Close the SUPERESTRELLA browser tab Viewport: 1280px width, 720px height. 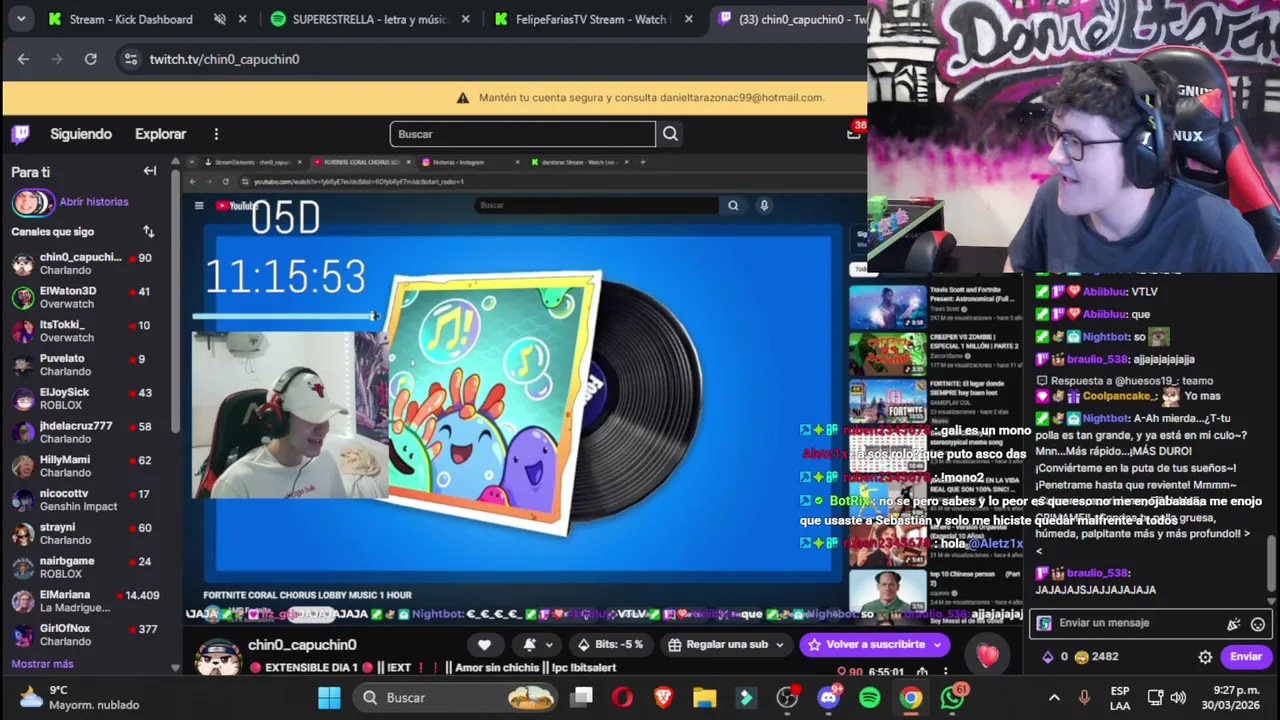click(465, 19)
